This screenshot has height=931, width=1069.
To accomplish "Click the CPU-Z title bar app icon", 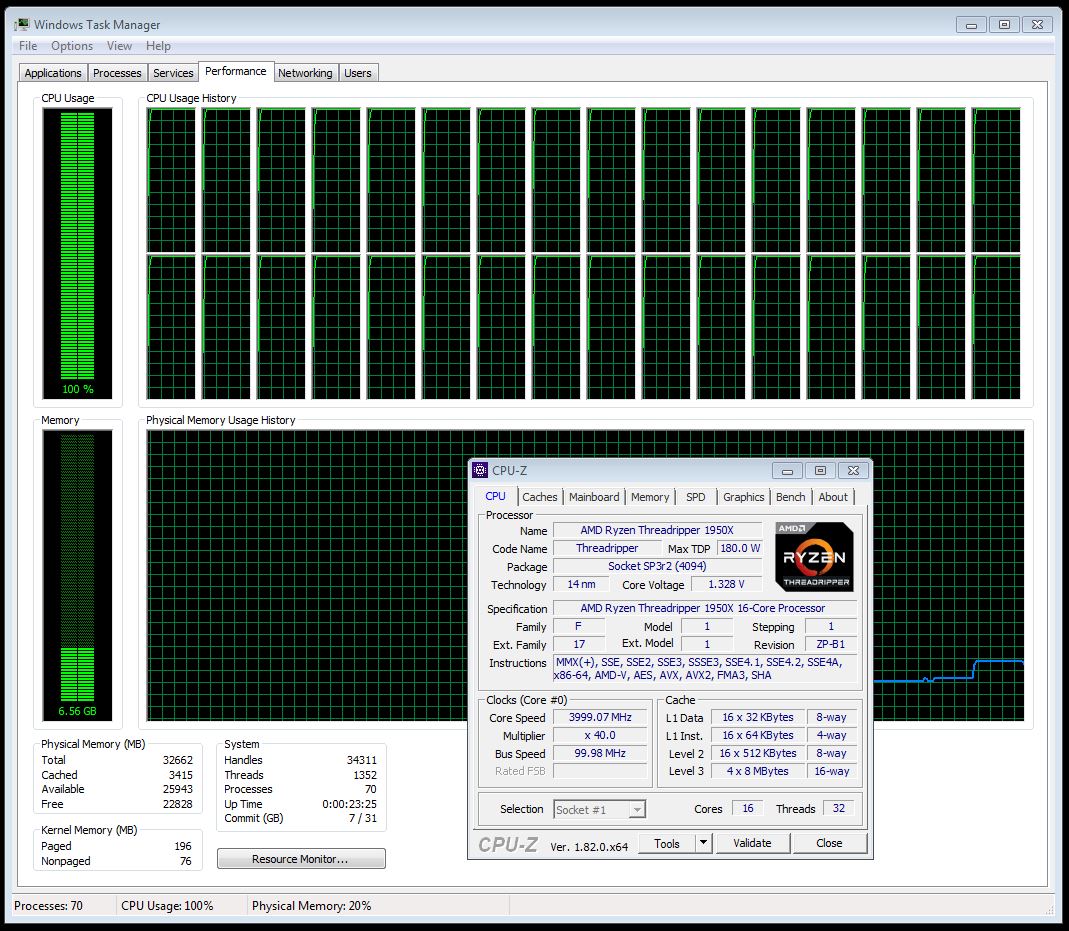I will tap(481, 471).
